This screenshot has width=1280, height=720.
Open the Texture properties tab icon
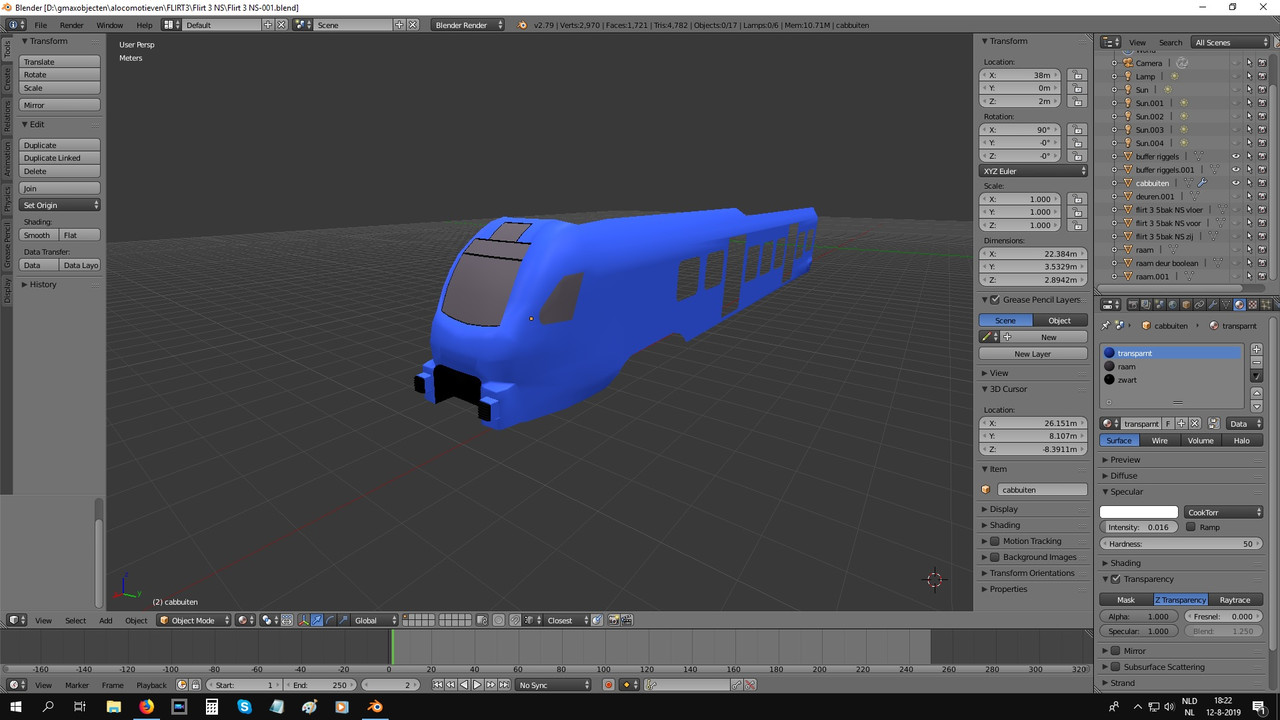click(x=1252, y=305)
